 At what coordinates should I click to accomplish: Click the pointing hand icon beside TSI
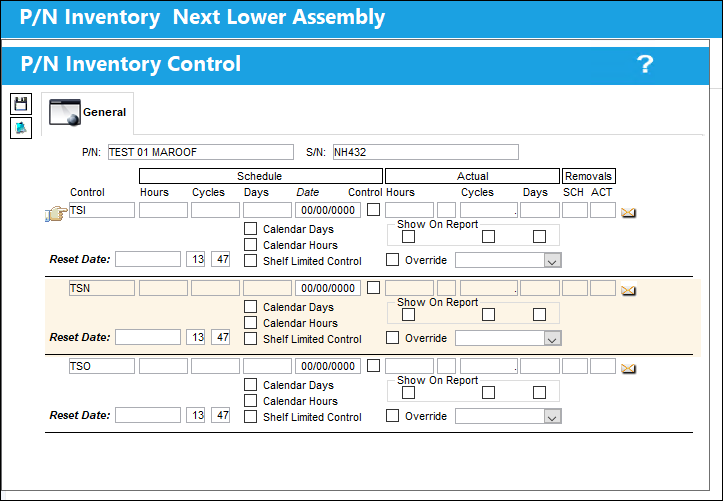point(56,213)
